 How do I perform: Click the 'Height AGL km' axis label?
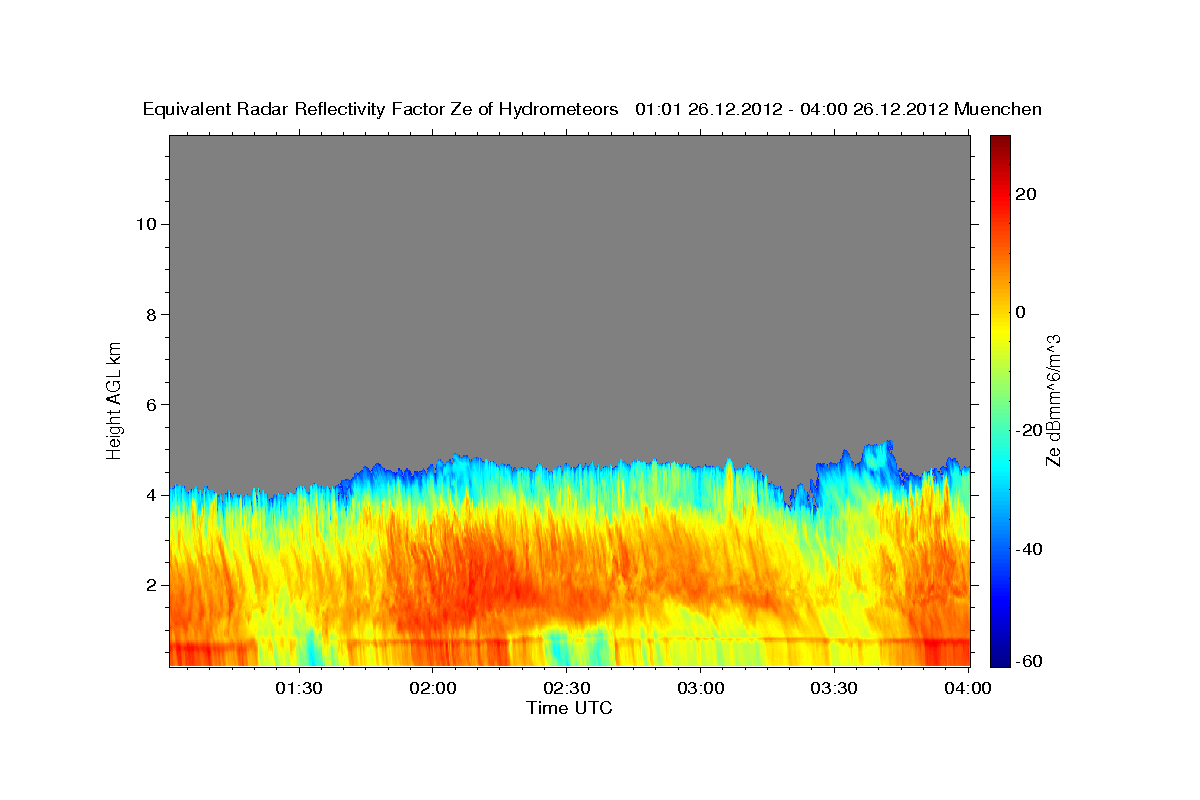coord(115,399)
